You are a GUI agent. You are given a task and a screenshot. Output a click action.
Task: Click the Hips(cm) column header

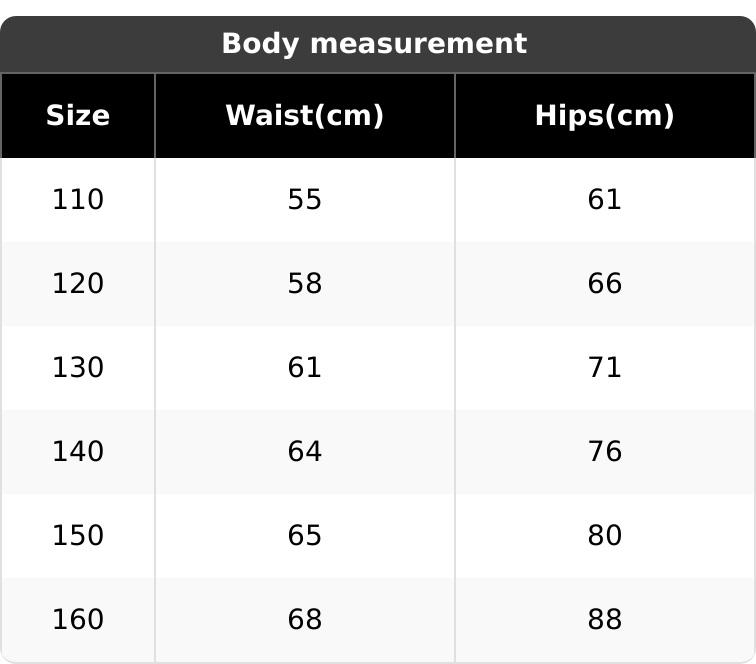[x=604, y=116]
